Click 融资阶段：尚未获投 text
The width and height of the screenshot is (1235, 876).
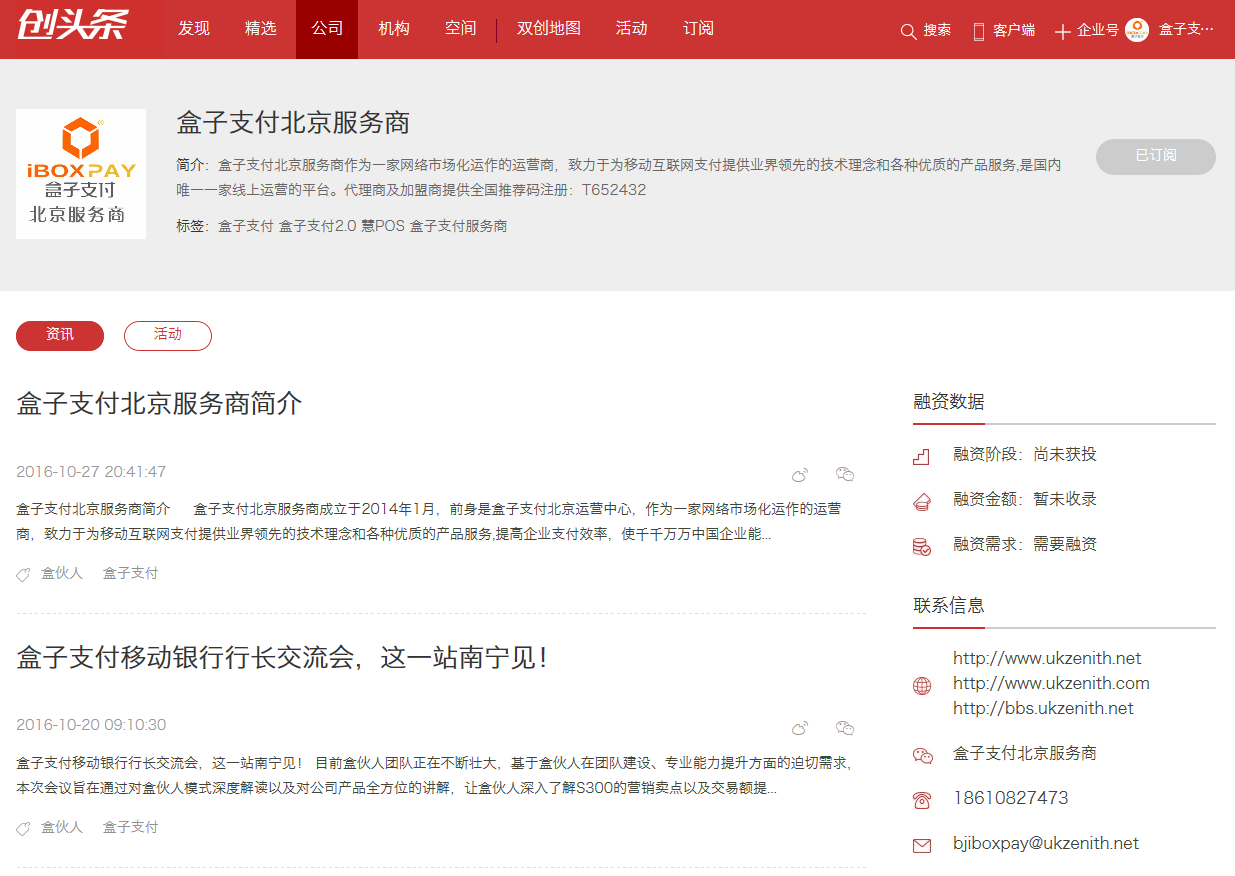[x=1025, y=455]
